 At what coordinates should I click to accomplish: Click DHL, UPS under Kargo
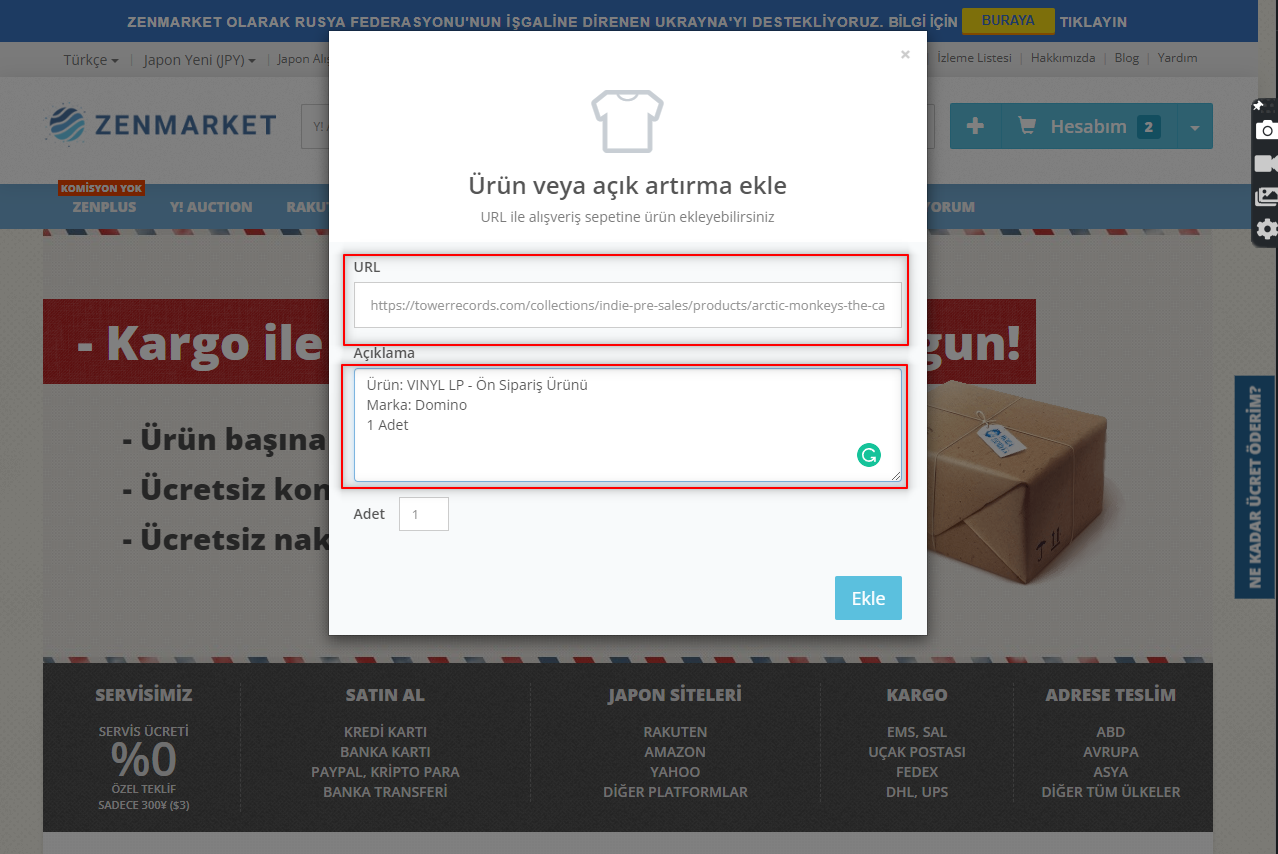point(917,792)
